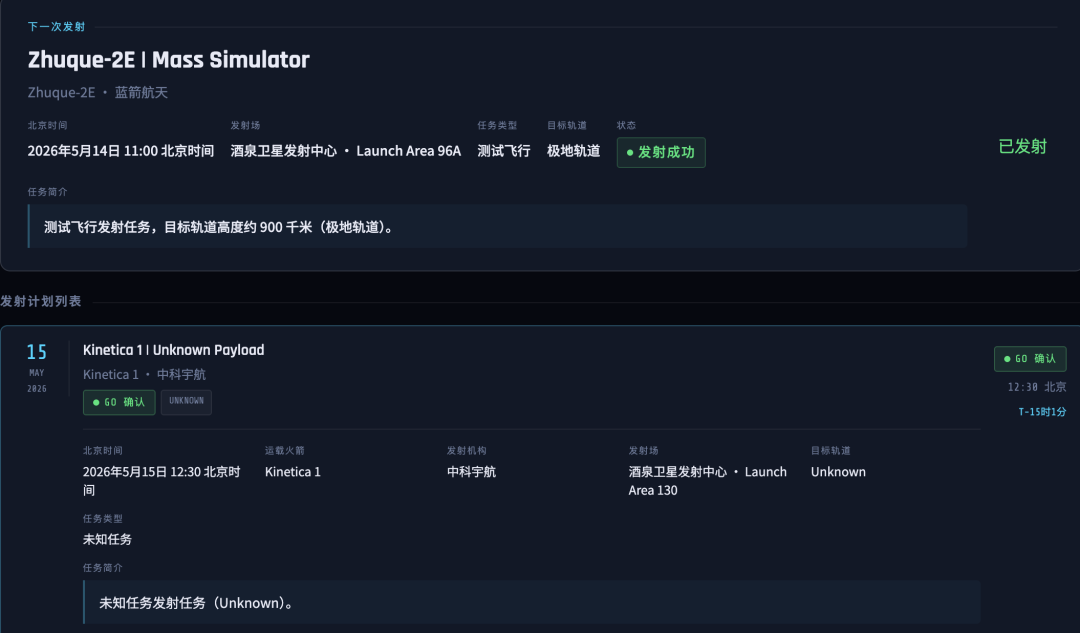The width and height of the screenshot is (1080, 633).
Task: Click the UNKNOWN tag badge
Action: [186, 402]
